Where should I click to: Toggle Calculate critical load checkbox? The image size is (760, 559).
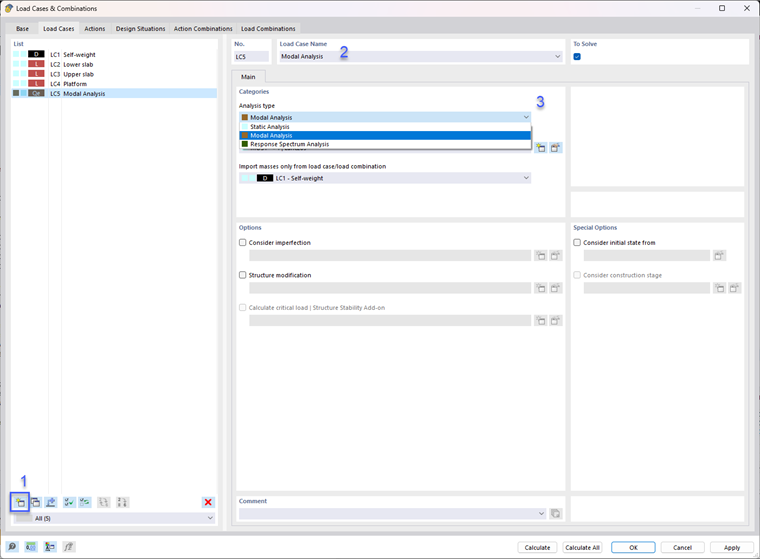[242, 307]
